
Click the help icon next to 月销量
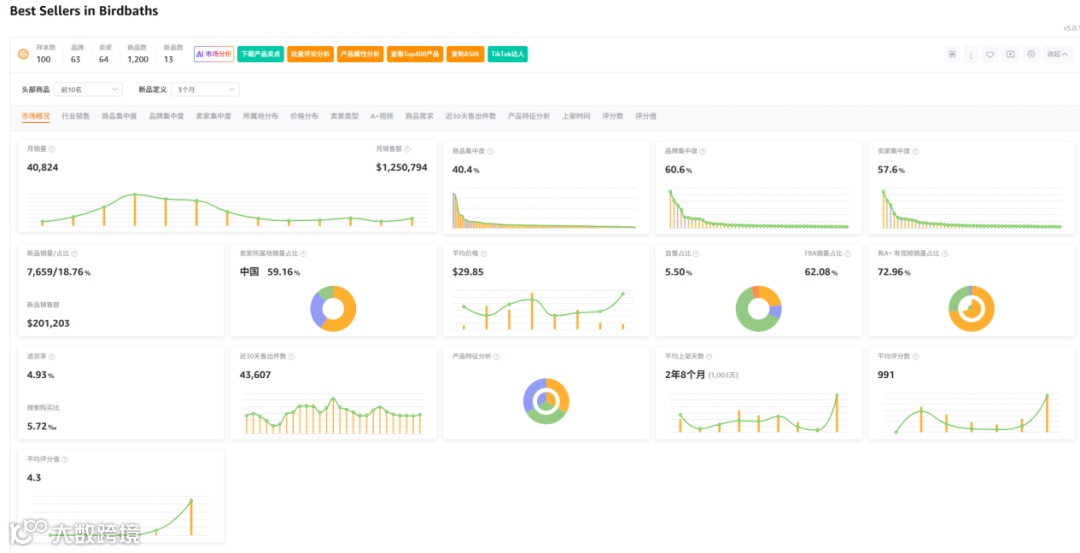[52, 149]
